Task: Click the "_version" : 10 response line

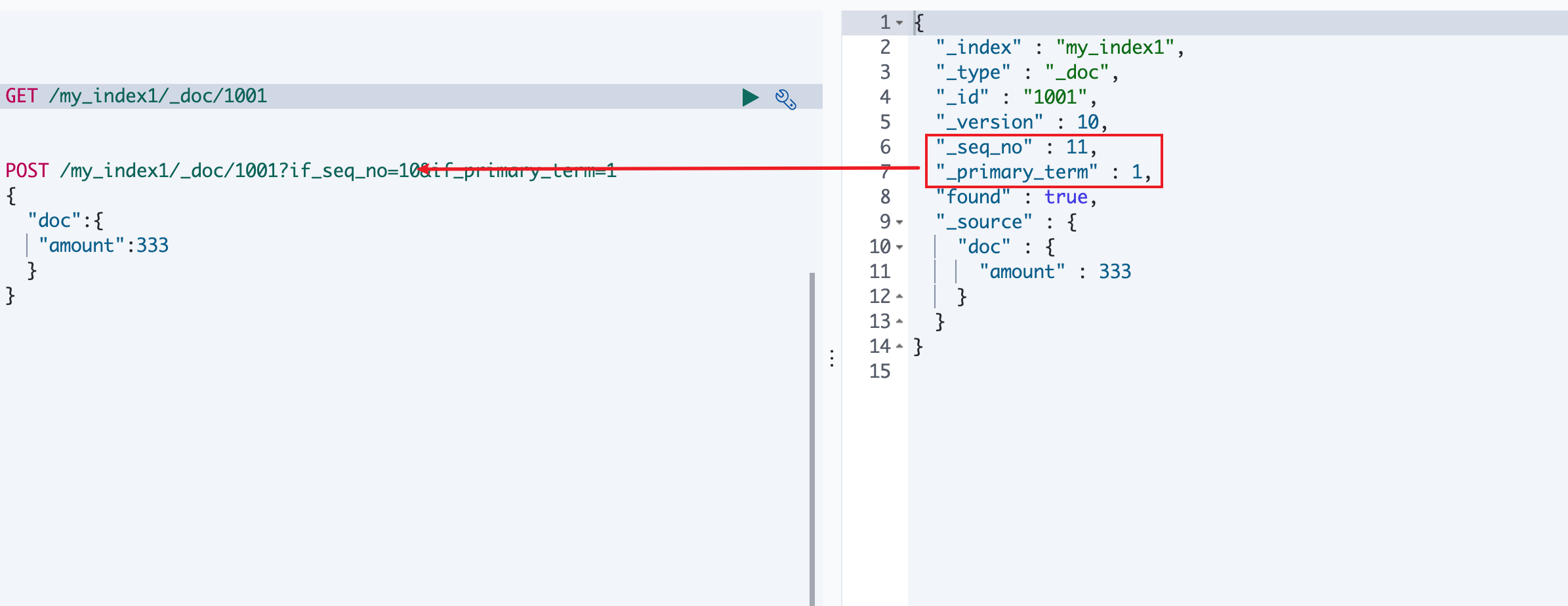Action: [x=1021, y=123]
